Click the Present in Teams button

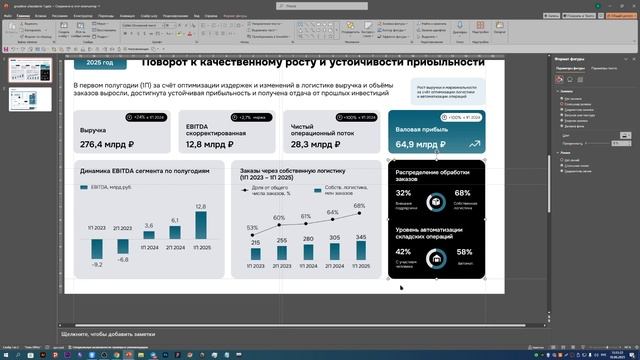click(579, 16)
